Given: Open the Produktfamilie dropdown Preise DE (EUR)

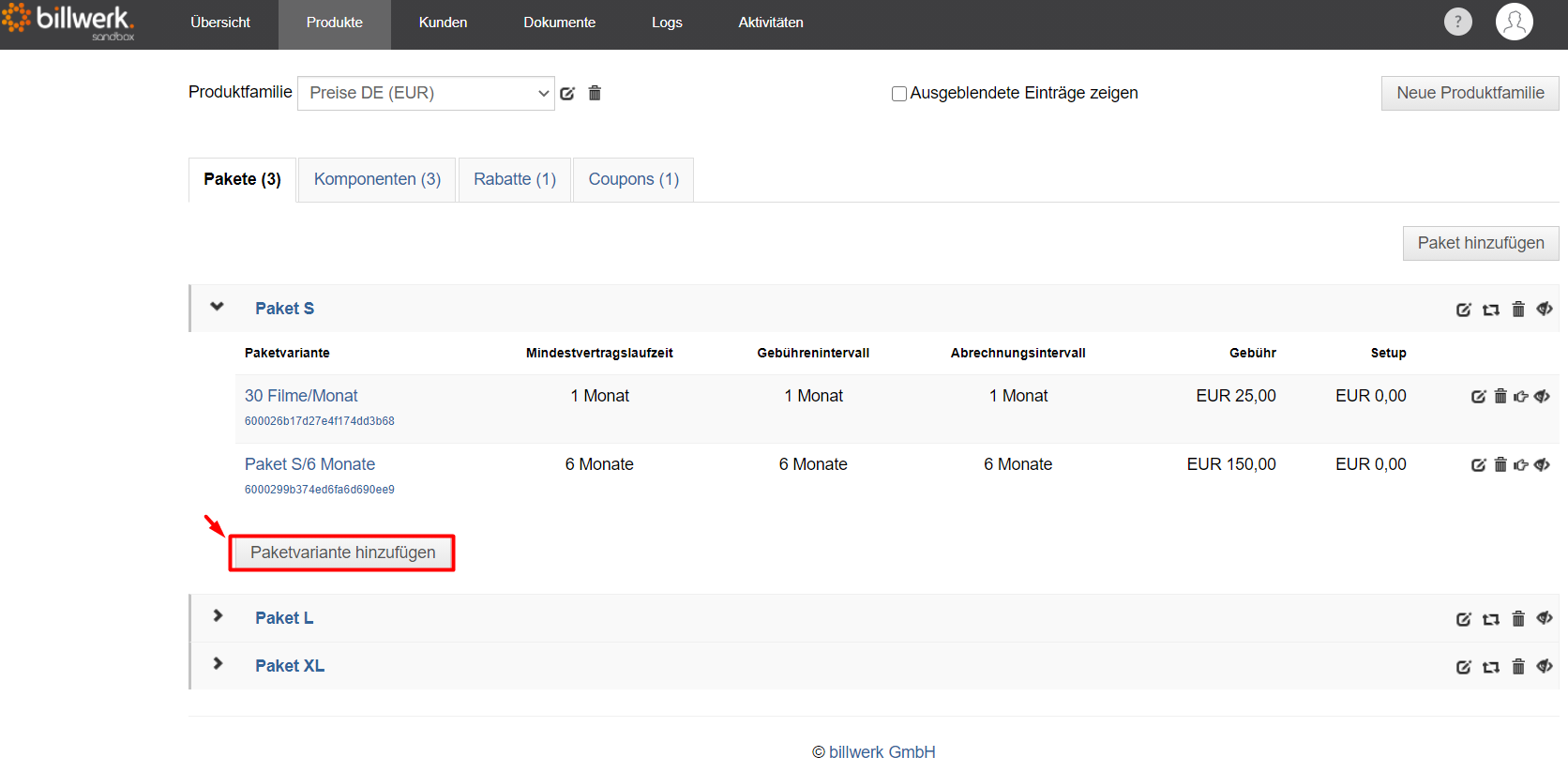Looking at the screenshot, I should [426, 93].
